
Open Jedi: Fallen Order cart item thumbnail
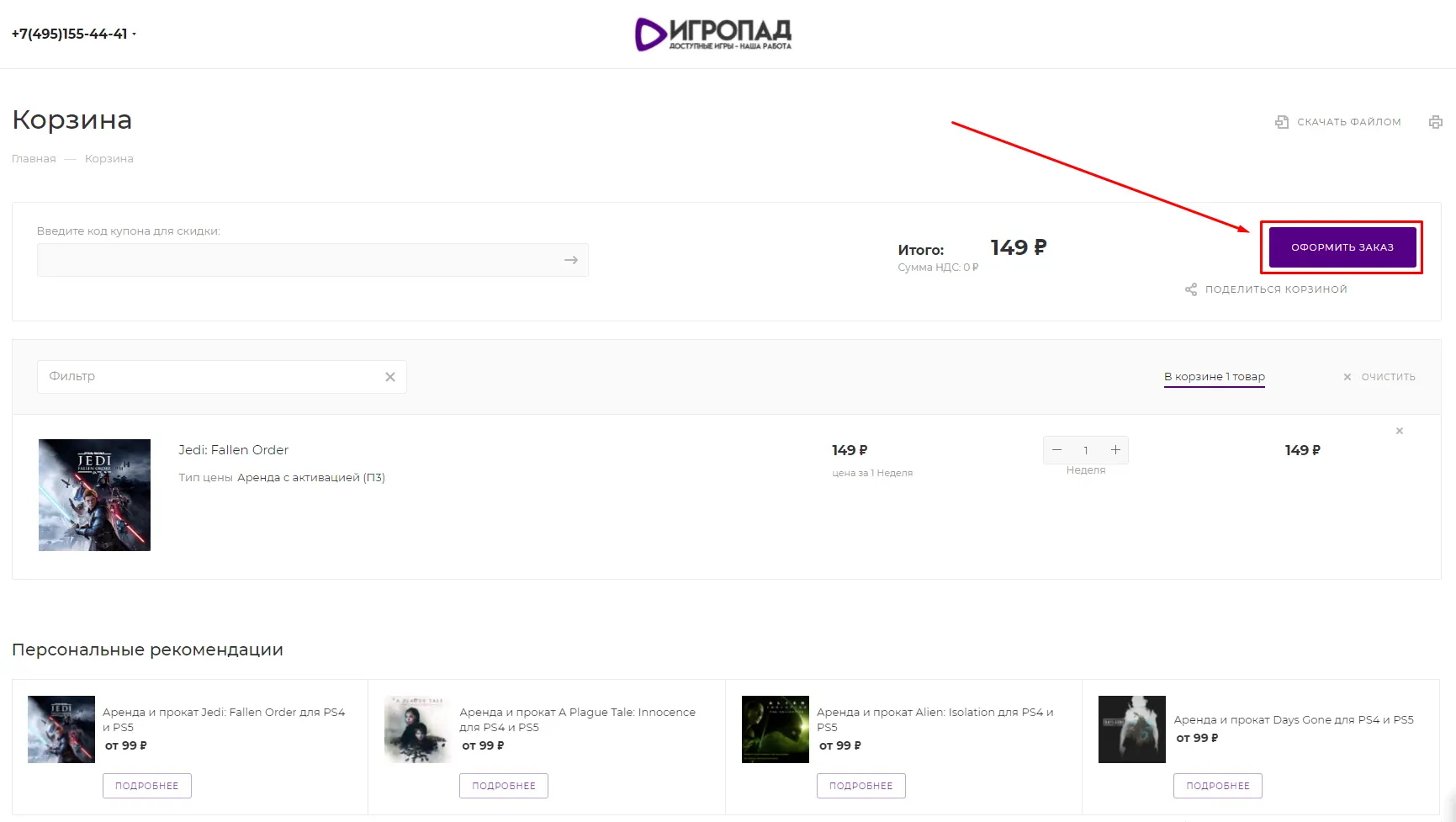[x=94, y=495]
